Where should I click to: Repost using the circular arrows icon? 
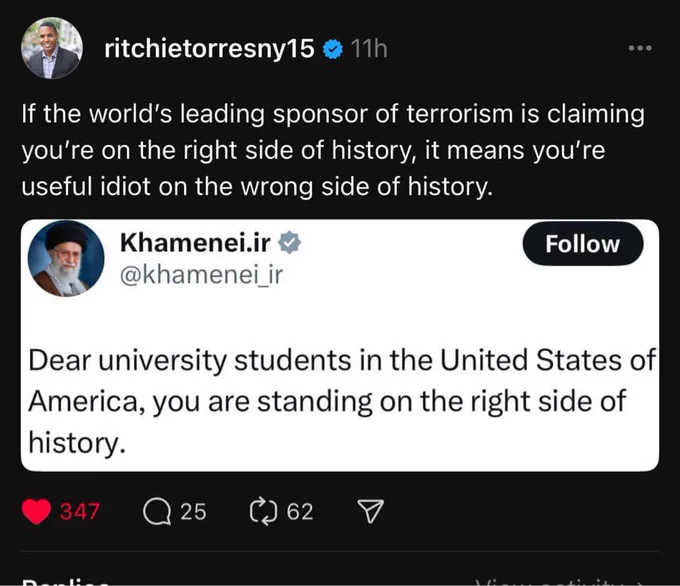coord(263,512)
